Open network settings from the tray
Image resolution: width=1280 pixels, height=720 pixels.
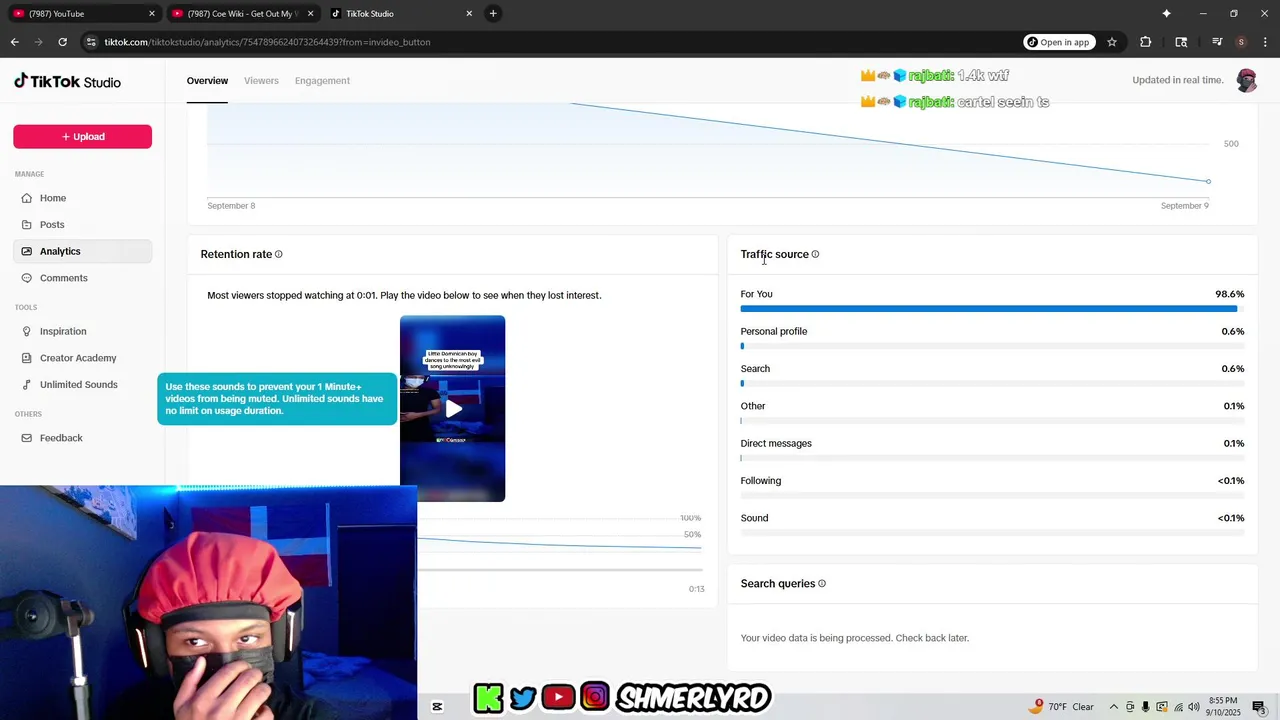pyautogui.click(x=1178, y=707)
